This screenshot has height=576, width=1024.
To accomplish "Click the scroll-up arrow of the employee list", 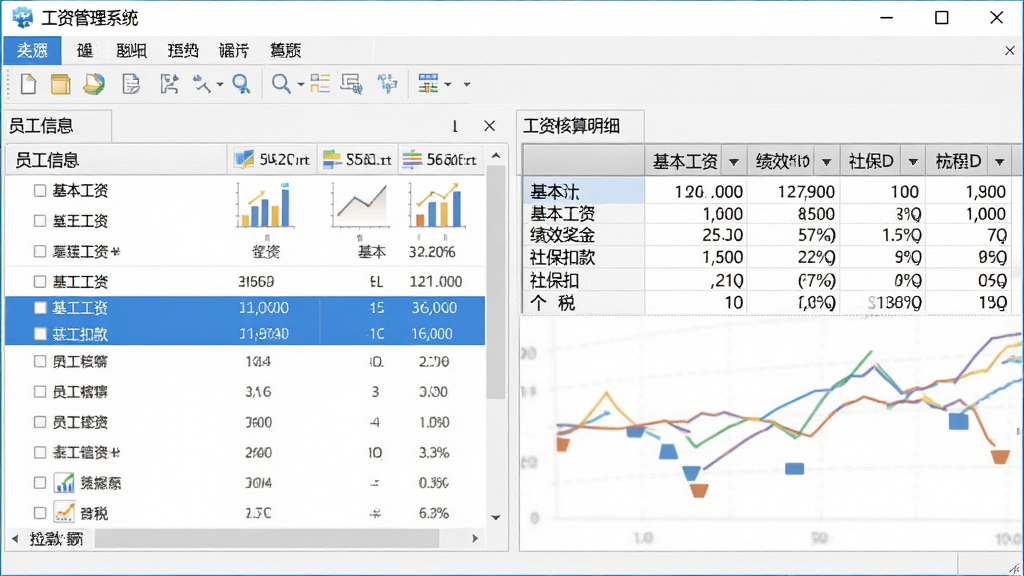I will point(496,156).
